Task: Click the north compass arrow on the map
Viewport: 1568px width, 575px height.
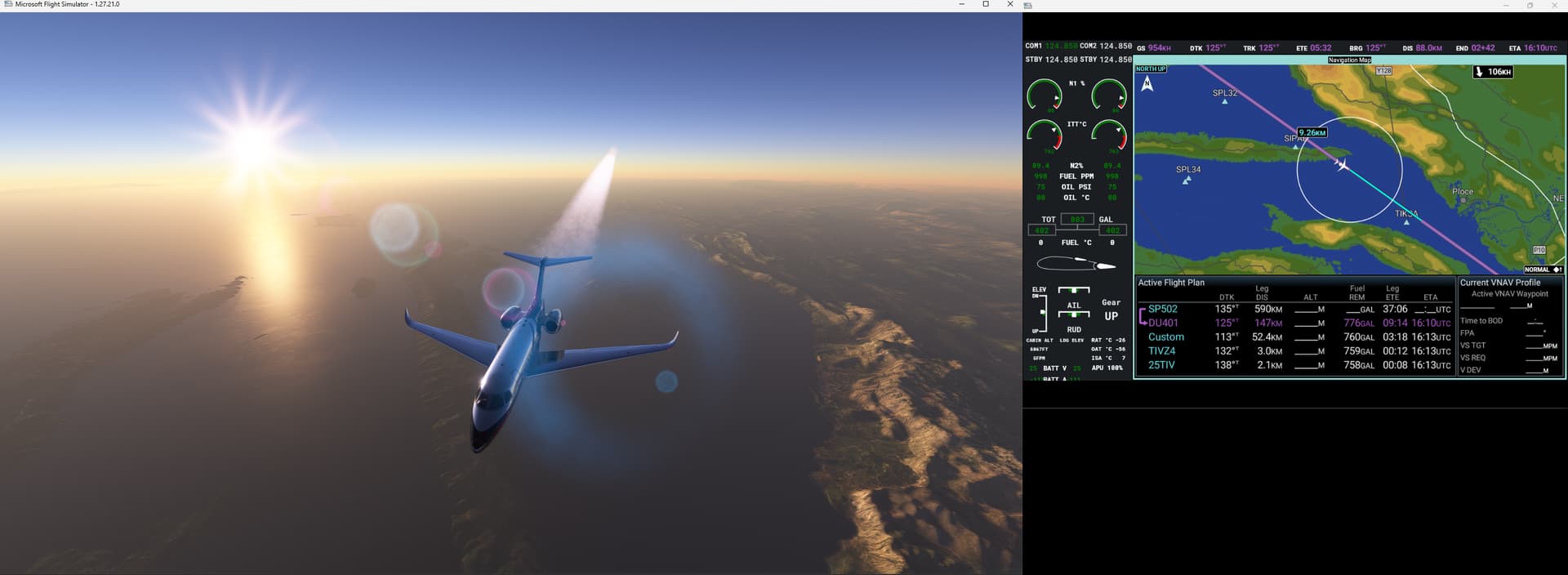Action: point(1147,83)
